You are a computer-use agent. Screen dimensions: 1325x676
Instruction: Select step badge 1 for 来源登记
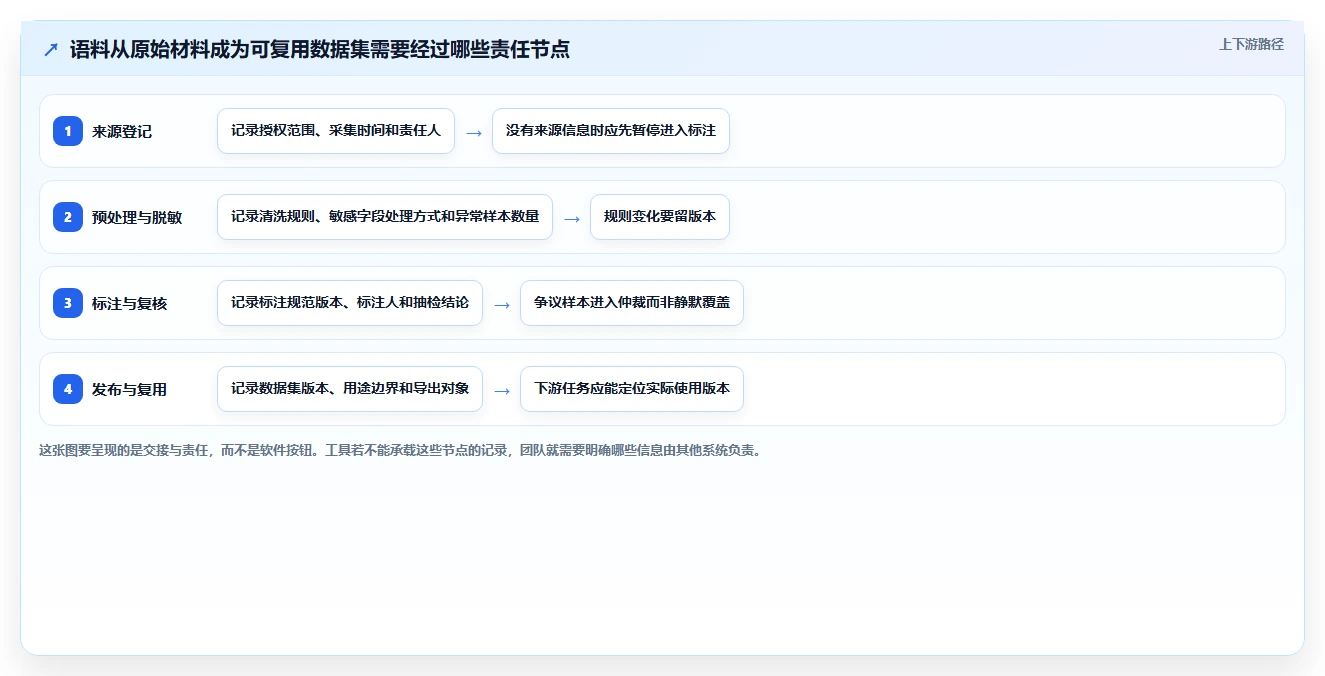tap(68, 131)
